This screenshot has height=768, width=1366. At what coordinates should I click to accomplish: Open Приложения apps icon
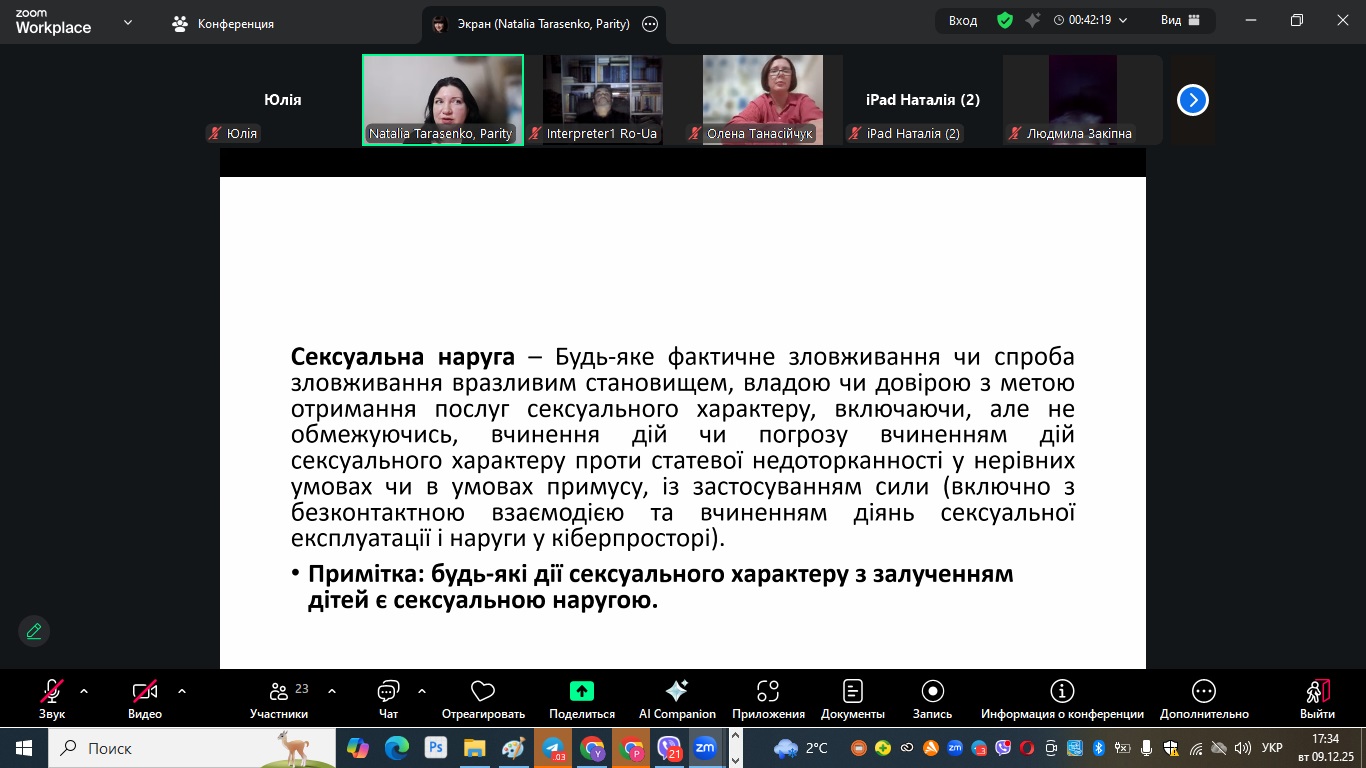coord(768,691)
